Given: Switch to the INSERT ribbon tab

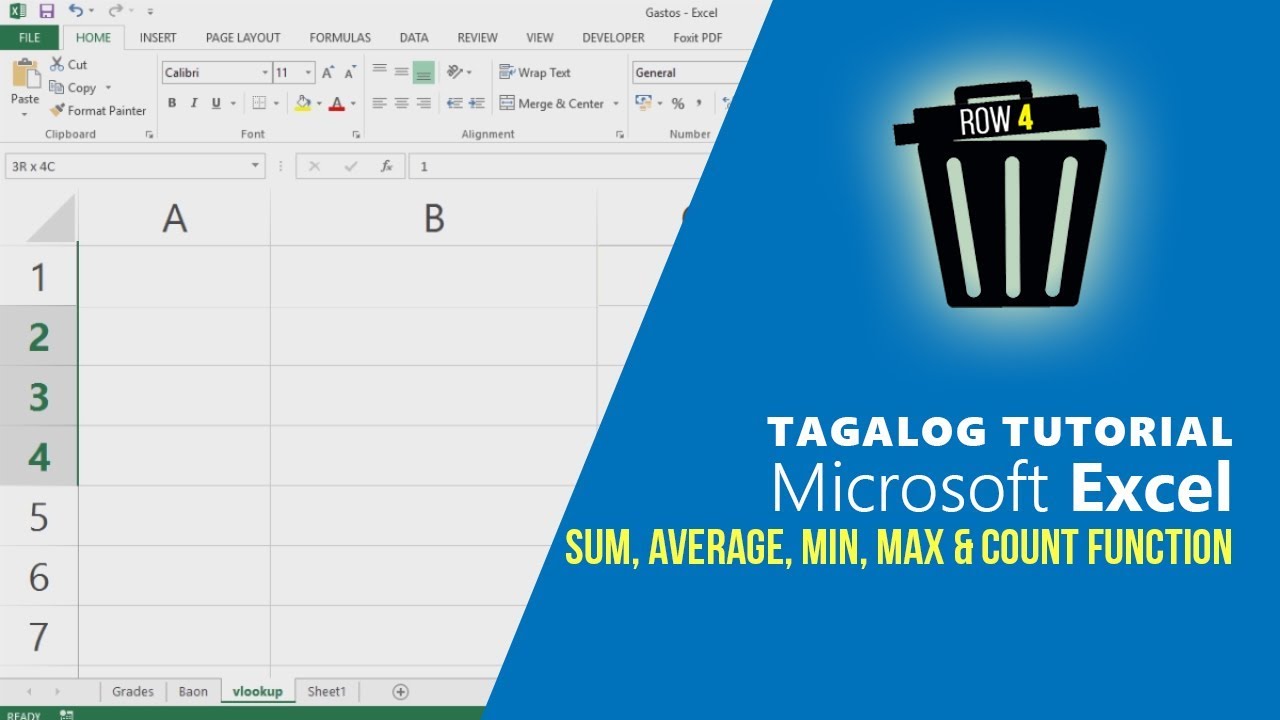Looking at the screenshot, I should (158, 38).
